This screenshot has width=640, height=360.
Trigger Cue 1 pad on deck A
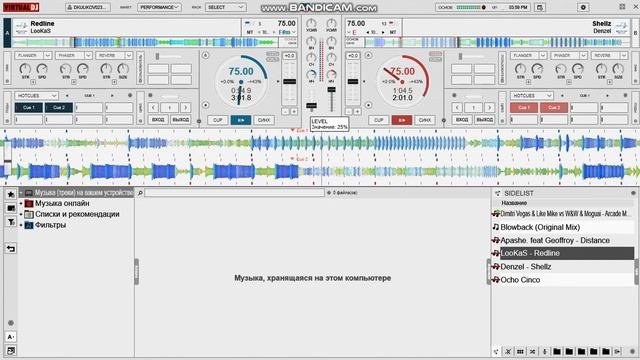[x=29, y=108]
